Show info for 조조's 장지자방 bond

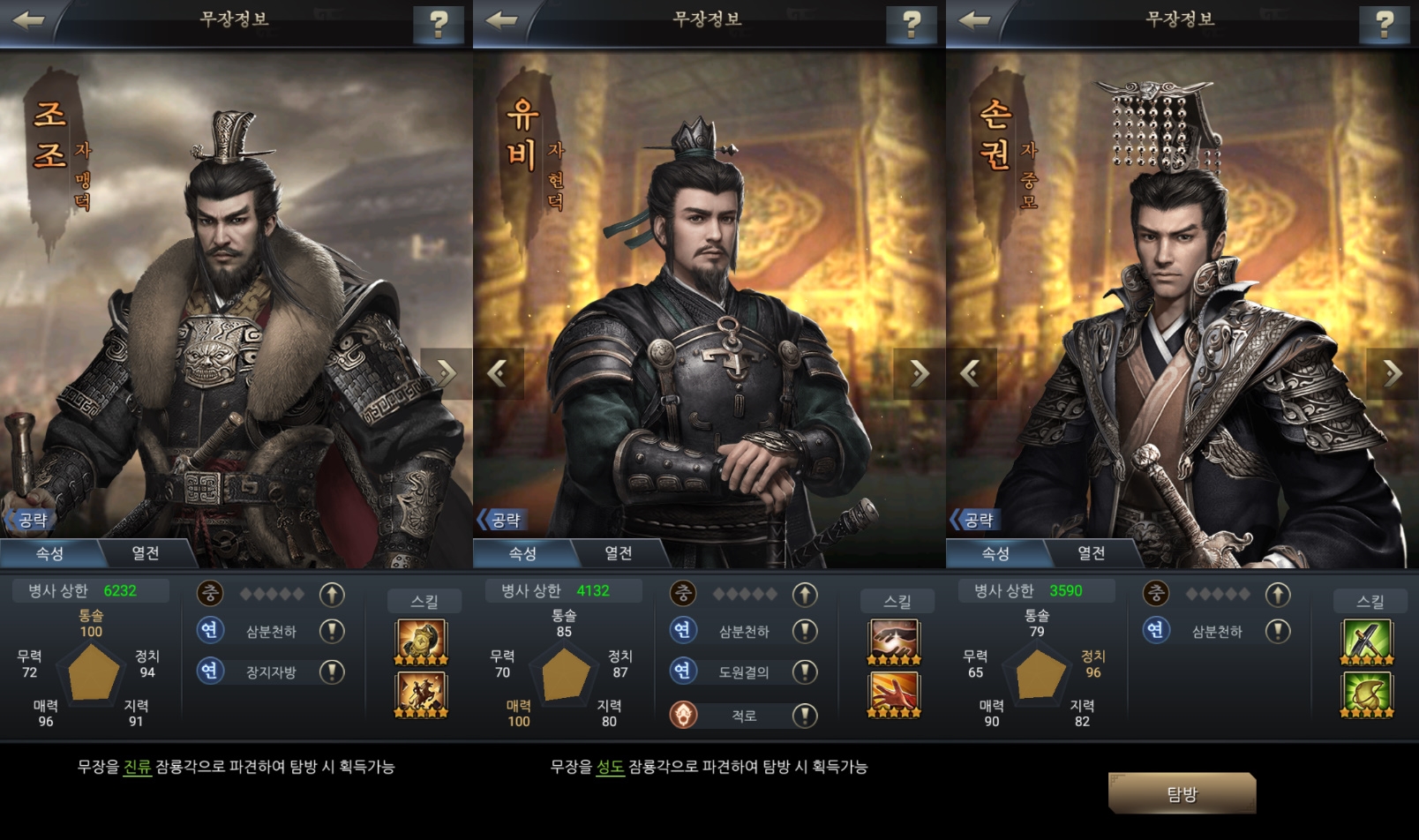pyautogui.click(x=332, y=671)
